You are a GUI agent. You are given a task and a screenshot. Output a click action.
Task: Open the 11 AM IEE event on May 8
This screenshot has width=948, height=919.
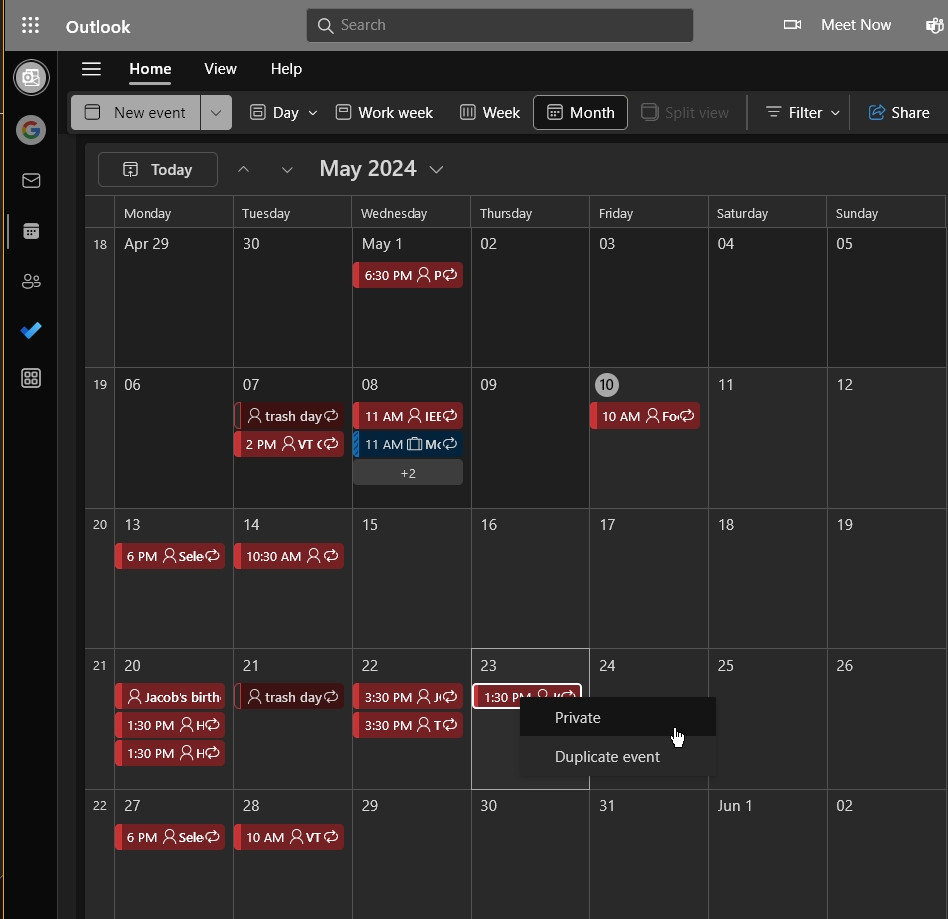pos(408,416)
